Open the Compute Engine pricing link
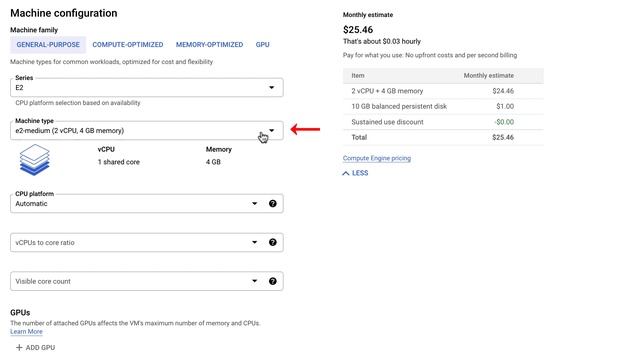The image size is (640, 360). click(377, 158)
